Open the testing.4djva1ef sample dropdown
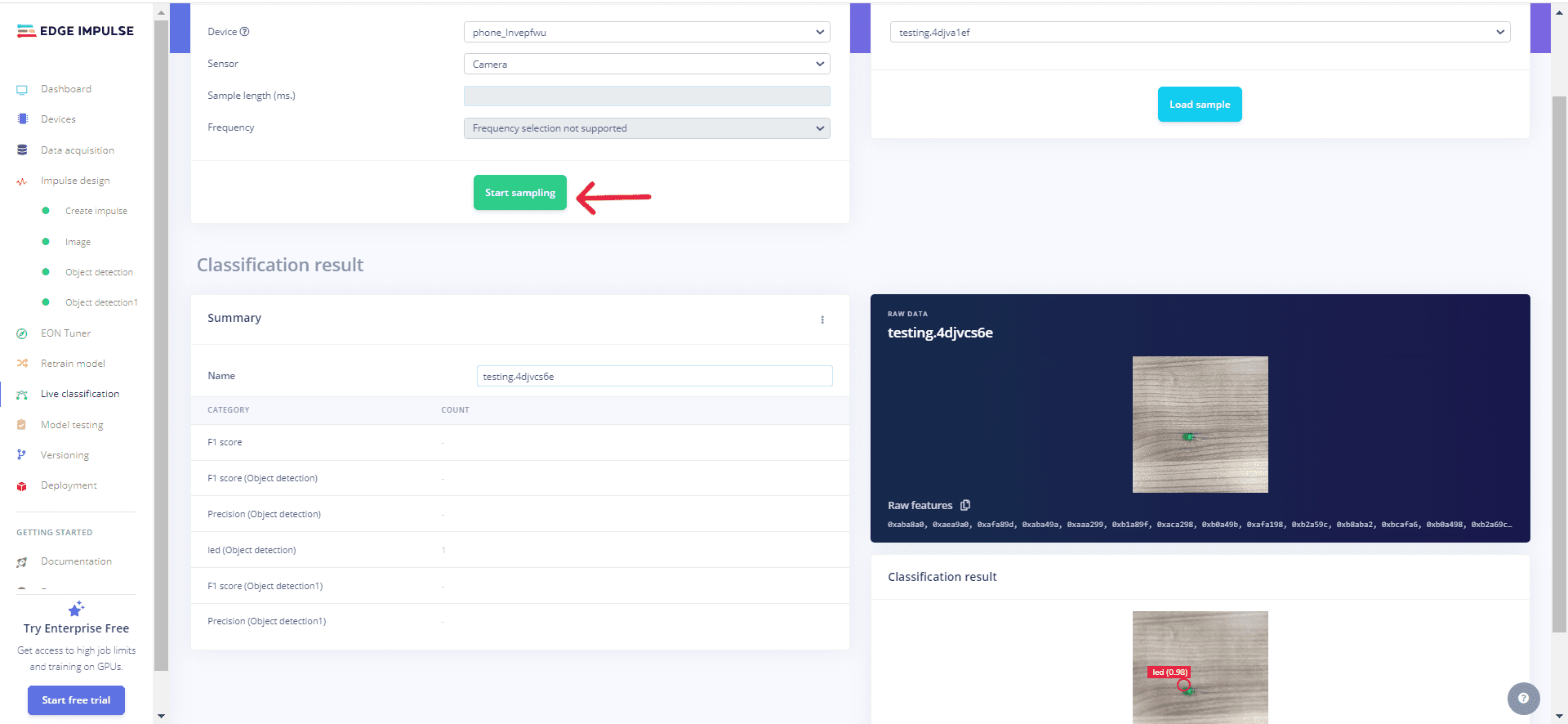The height and width of the screenshot is (724, 1568). pos(1200,33)
